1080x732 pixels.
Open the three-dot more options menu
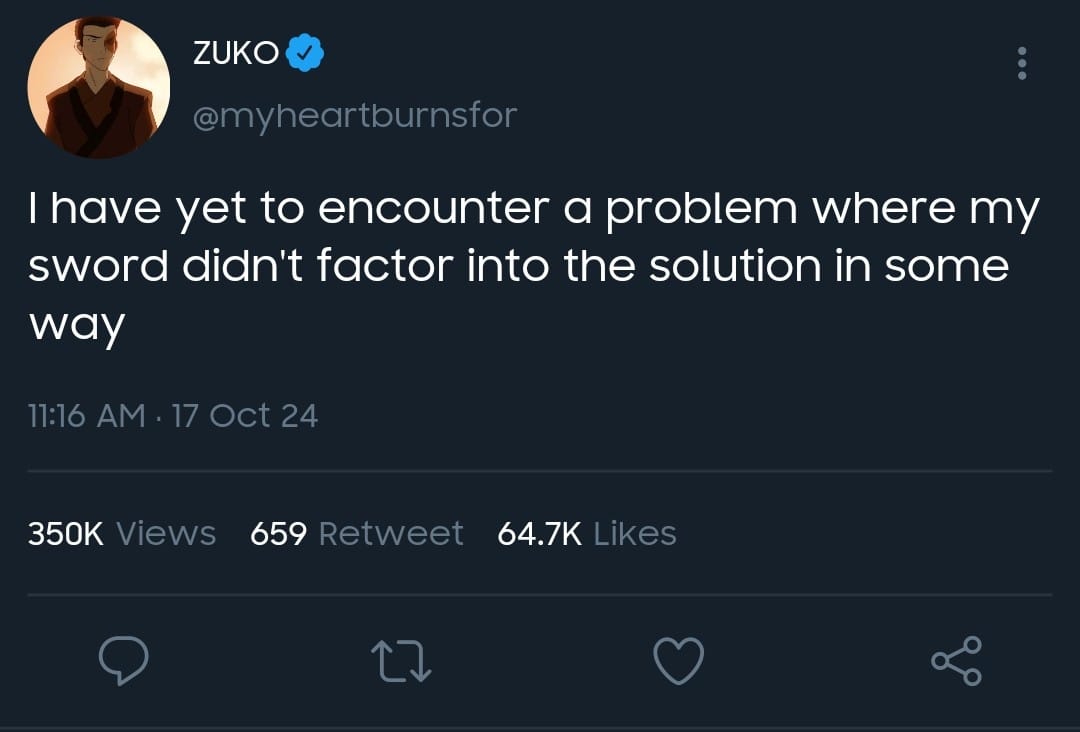[x=1021, y=64]
